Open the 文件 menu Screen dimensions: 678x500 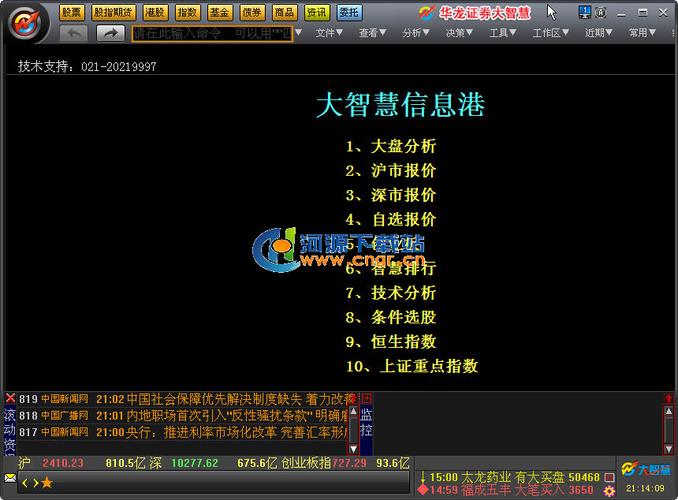coord(329,32)
